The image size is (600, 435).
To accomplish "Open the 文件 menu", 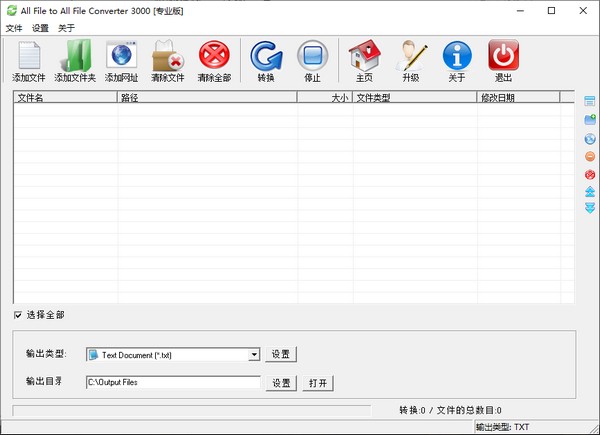I will pos(14,28).
